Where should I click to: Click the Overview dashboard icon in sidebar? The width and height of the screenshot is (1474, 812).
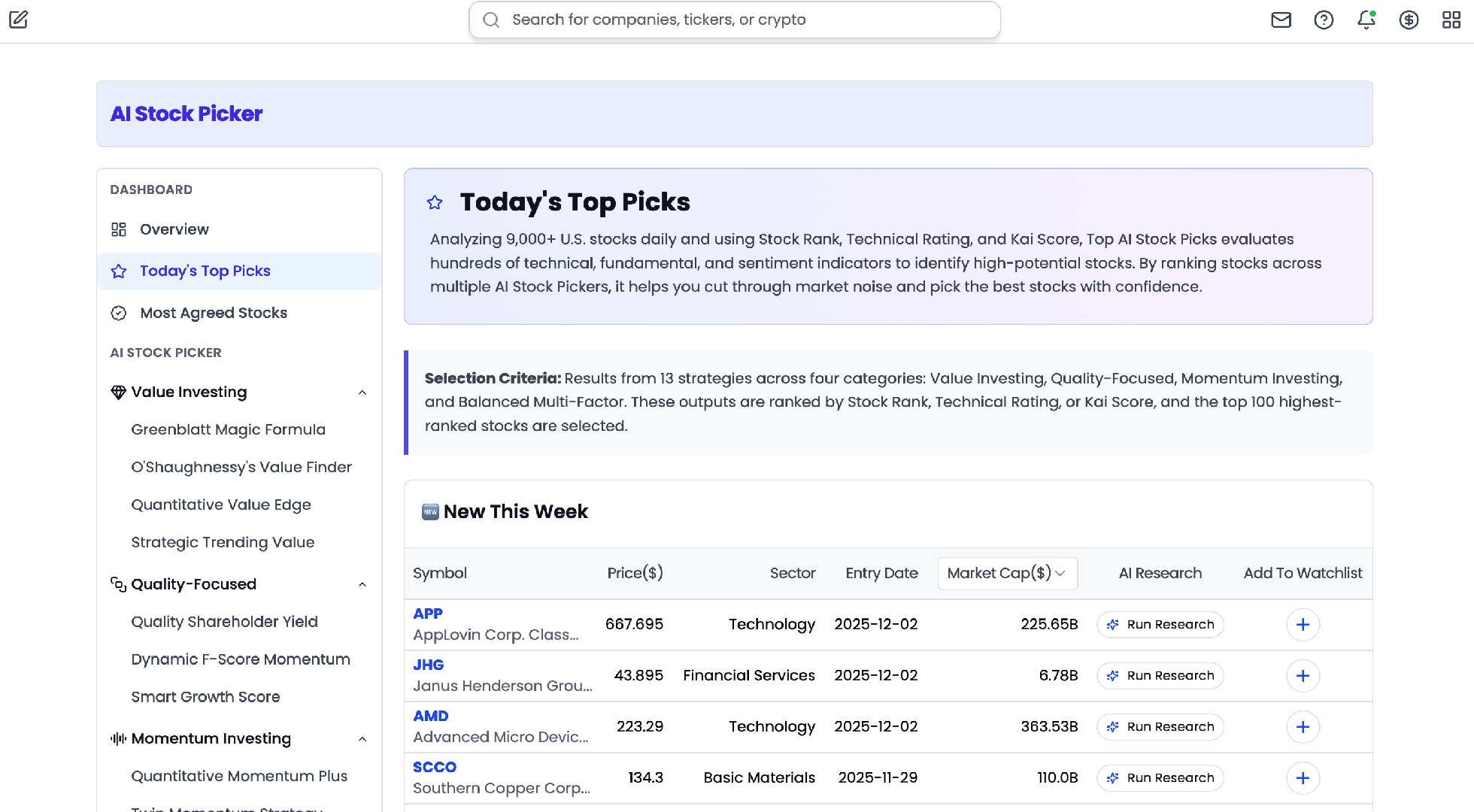(118, 229)
